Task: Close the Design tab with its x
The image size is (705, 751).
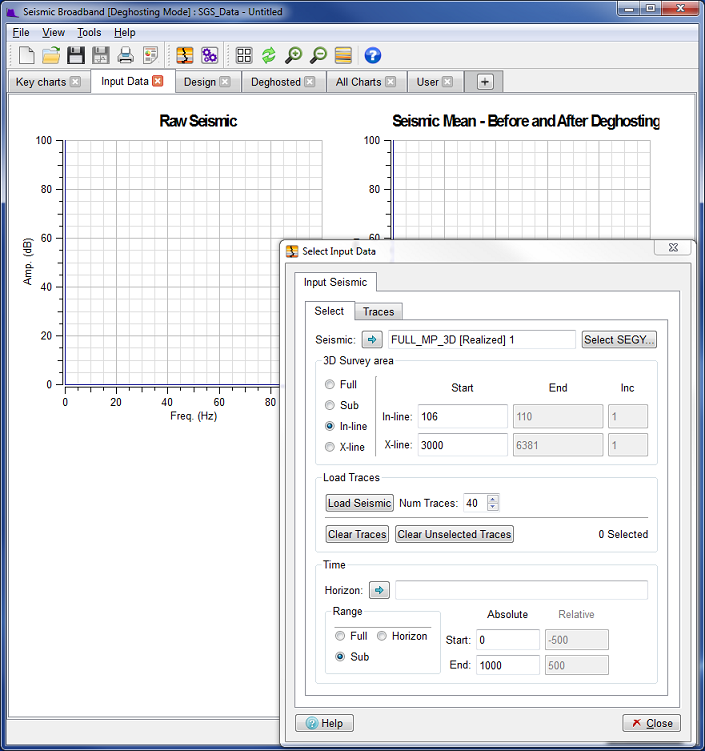Action: tap(225, 81)
